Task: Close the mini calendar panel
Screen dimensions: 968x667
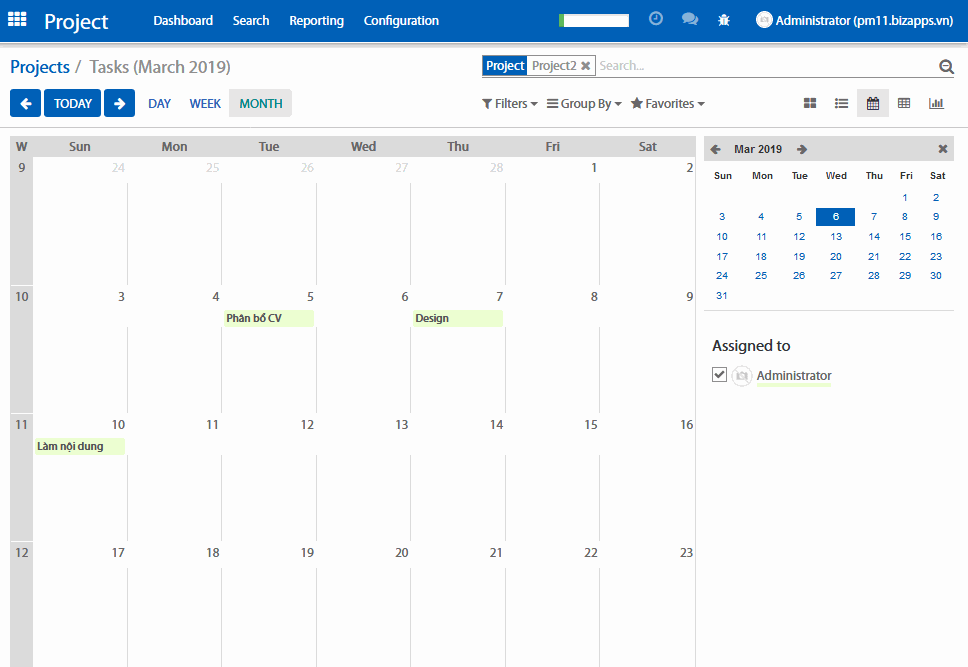Action: [x=942, y=149]
